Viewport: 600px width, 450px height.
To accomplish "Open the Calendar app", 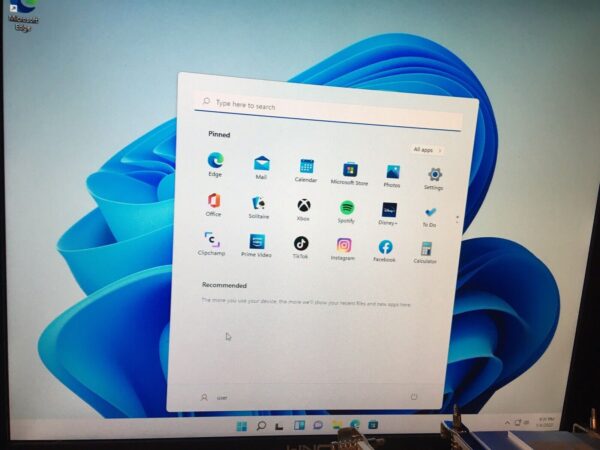I will 306,170.
